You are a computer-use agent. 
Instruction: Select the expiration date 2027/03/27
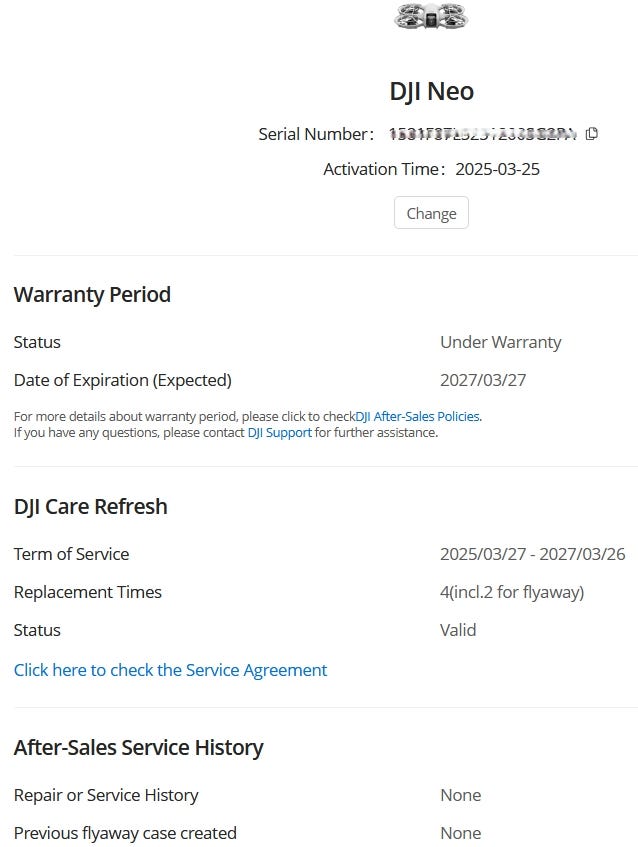click(x=483, y=380)
